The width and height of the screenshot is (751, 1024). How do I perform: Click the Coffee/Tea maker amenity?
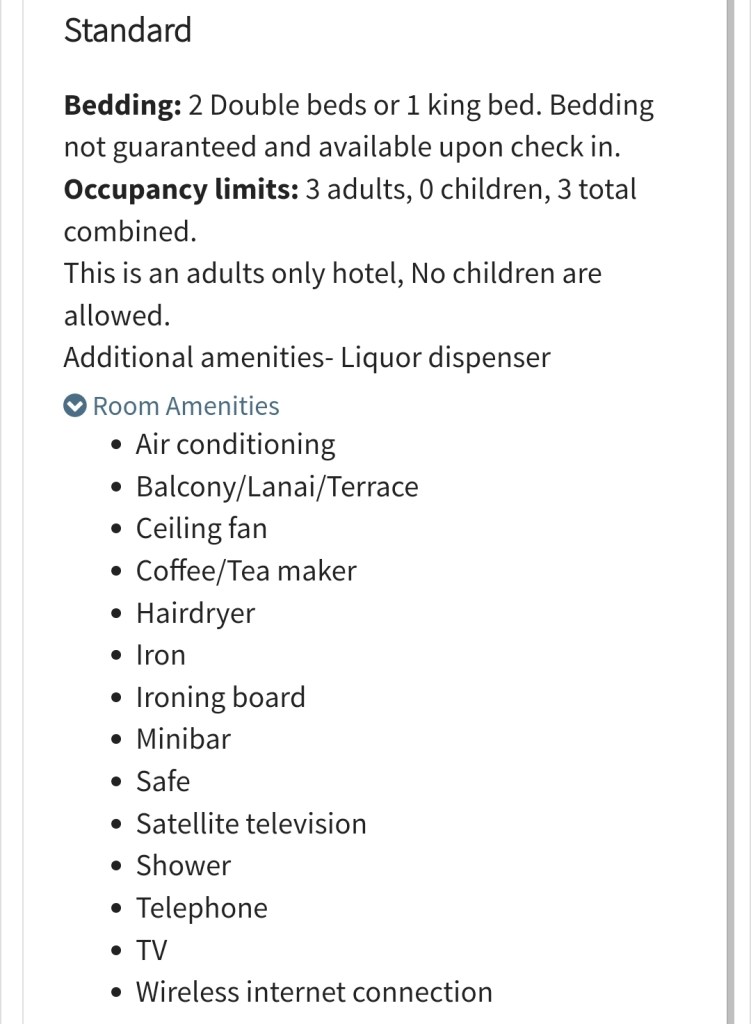coord(246,571)
